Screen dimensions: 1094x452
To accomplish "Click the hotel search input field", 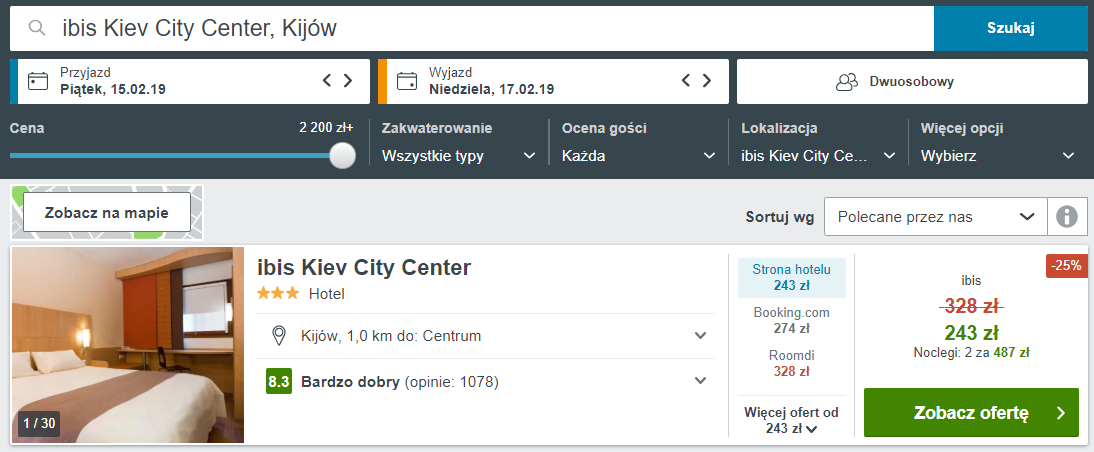I will pyautogui.click(x=472, y=28).
